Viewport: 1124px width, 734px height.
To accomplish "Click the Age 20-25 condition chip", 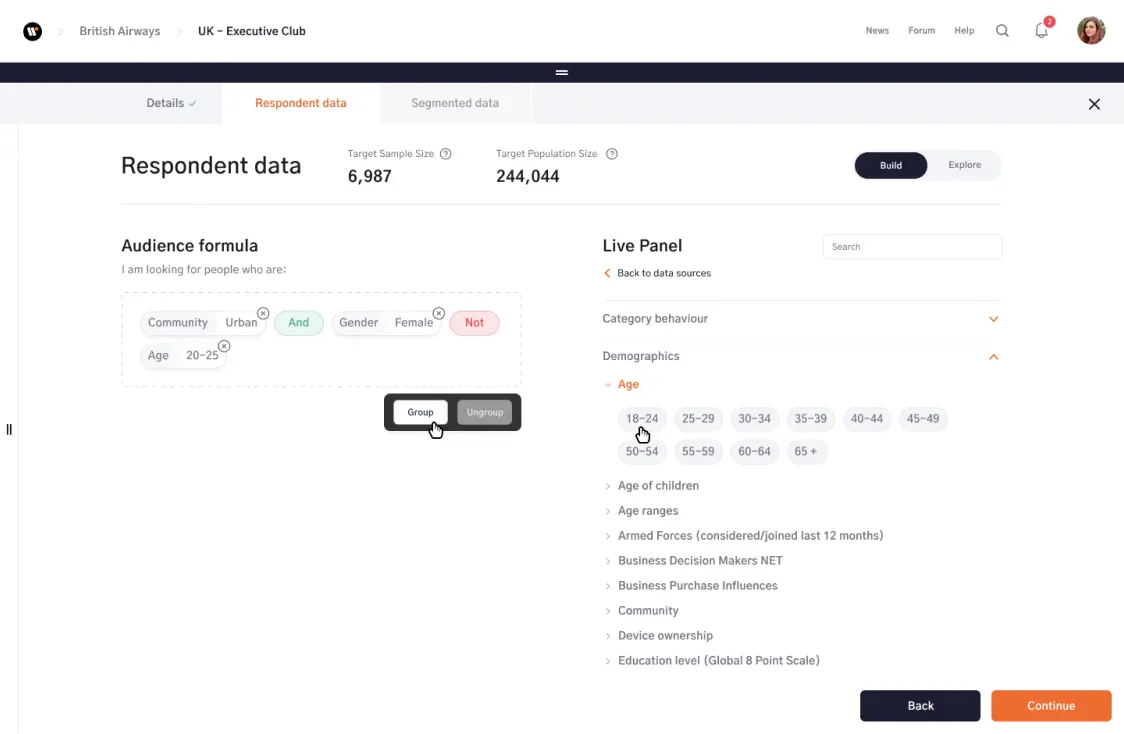I will click(x=184, y=356).
